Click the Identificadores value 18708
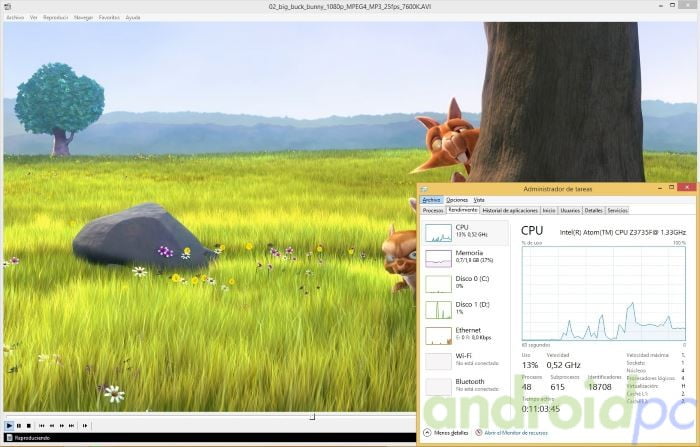Image resolution: width=700 pixels, height=447 pixels. coord(600,387)
